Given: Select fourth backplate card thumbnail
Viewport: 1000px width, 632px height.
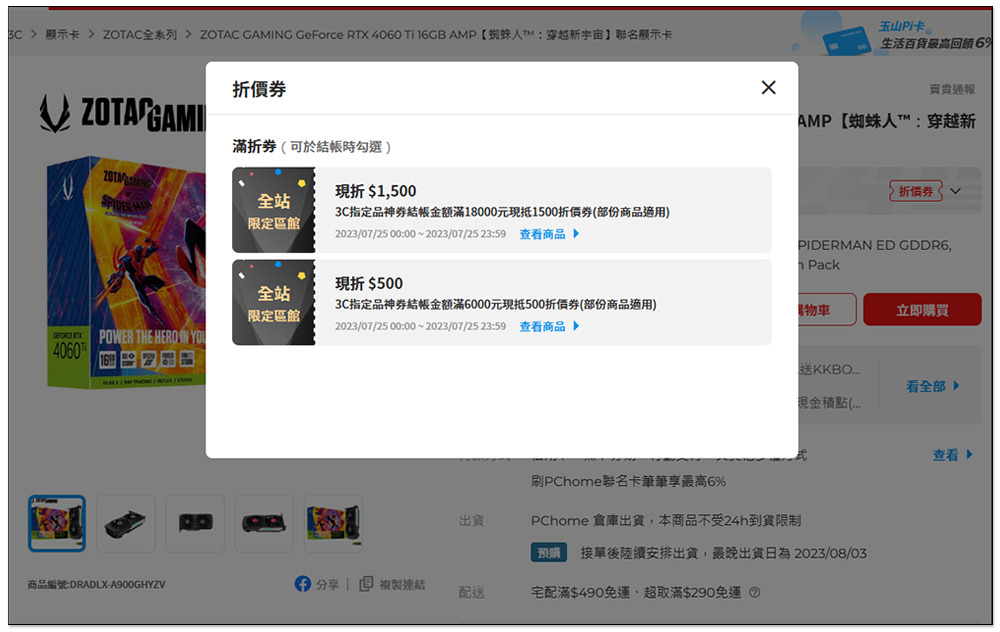Looking at the screenshot, I should click(264, 524).
